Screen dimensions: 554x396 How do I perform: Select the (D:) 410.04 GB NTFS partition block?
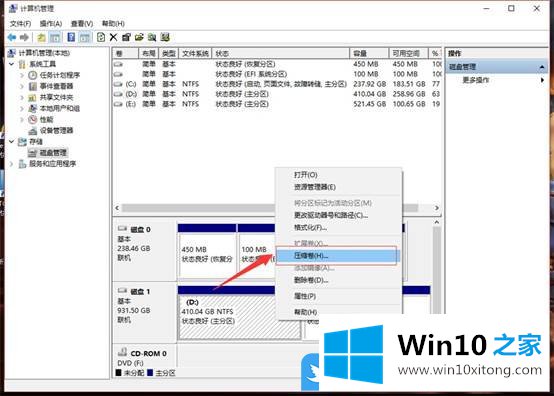pos(240,313)
